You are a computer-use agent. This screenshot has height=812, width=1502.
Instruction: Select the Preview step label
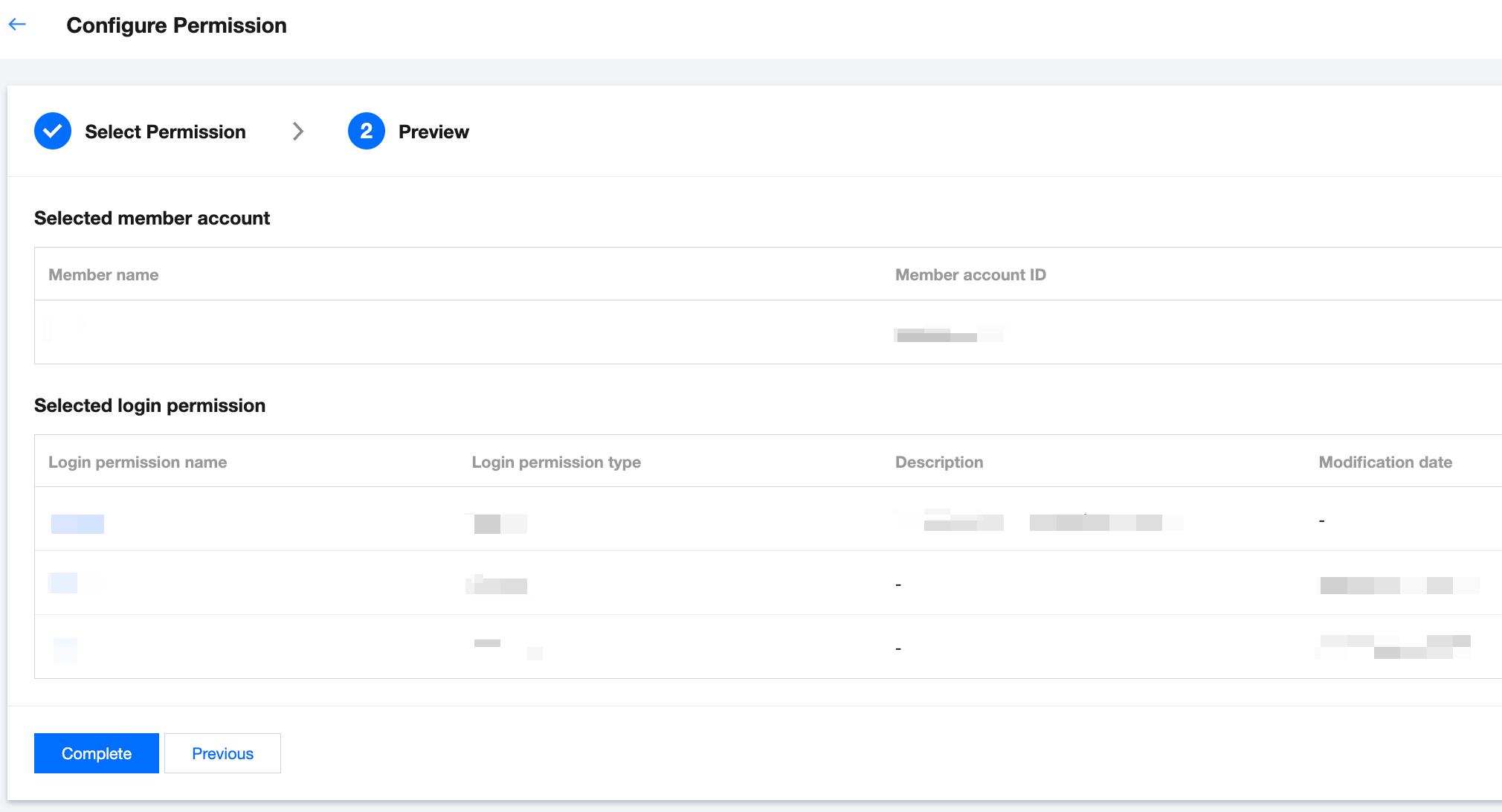[433, 132]
